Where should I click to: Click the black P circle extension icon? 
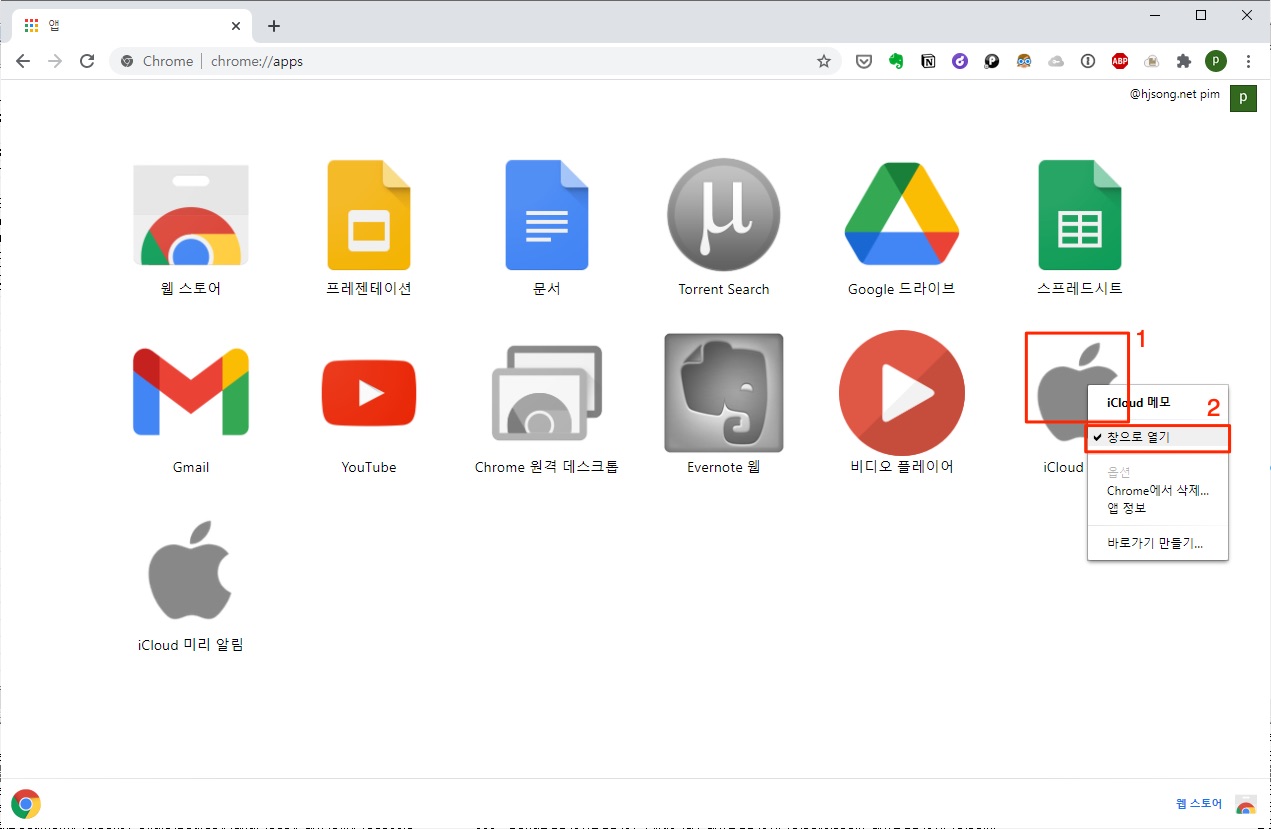[992, 61]
